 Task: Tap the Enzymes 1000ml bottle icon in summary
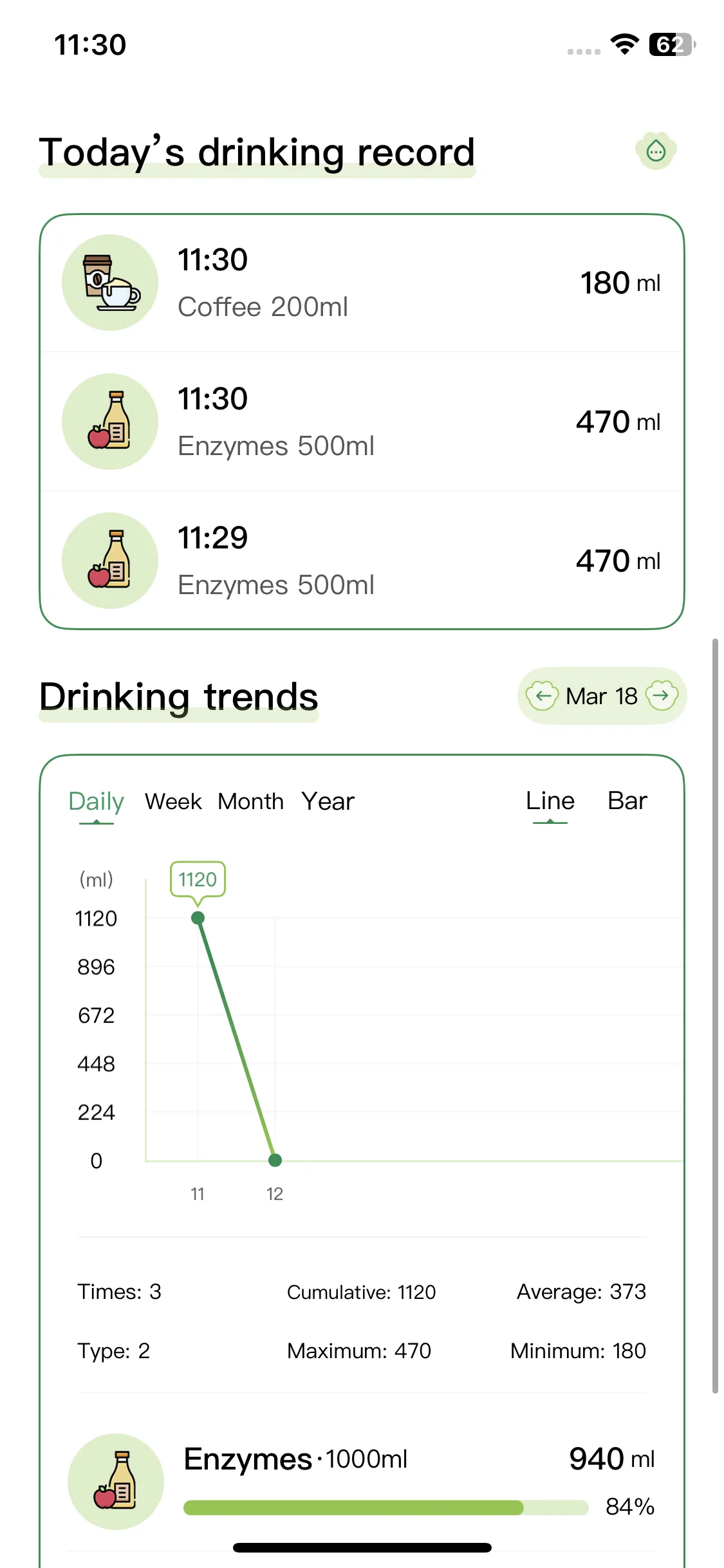point(116,1482)
